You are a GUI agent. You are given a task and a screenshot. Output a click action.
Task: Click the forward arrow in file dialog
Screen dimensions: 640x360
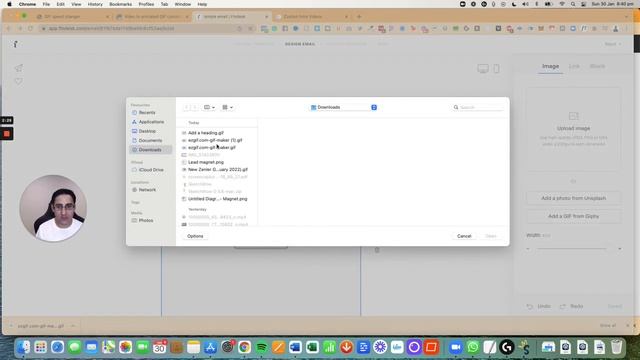[195, 107]
